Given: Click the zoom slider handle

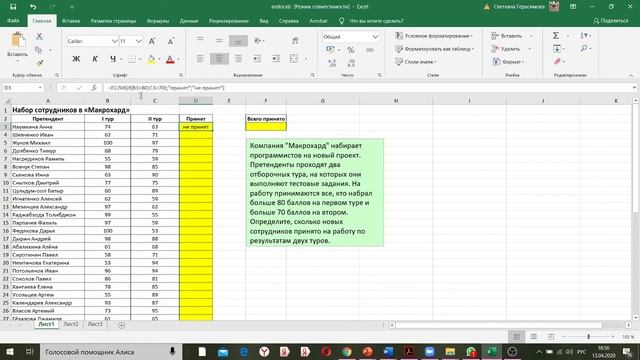Looking at the screenshot, I should 588,337.
